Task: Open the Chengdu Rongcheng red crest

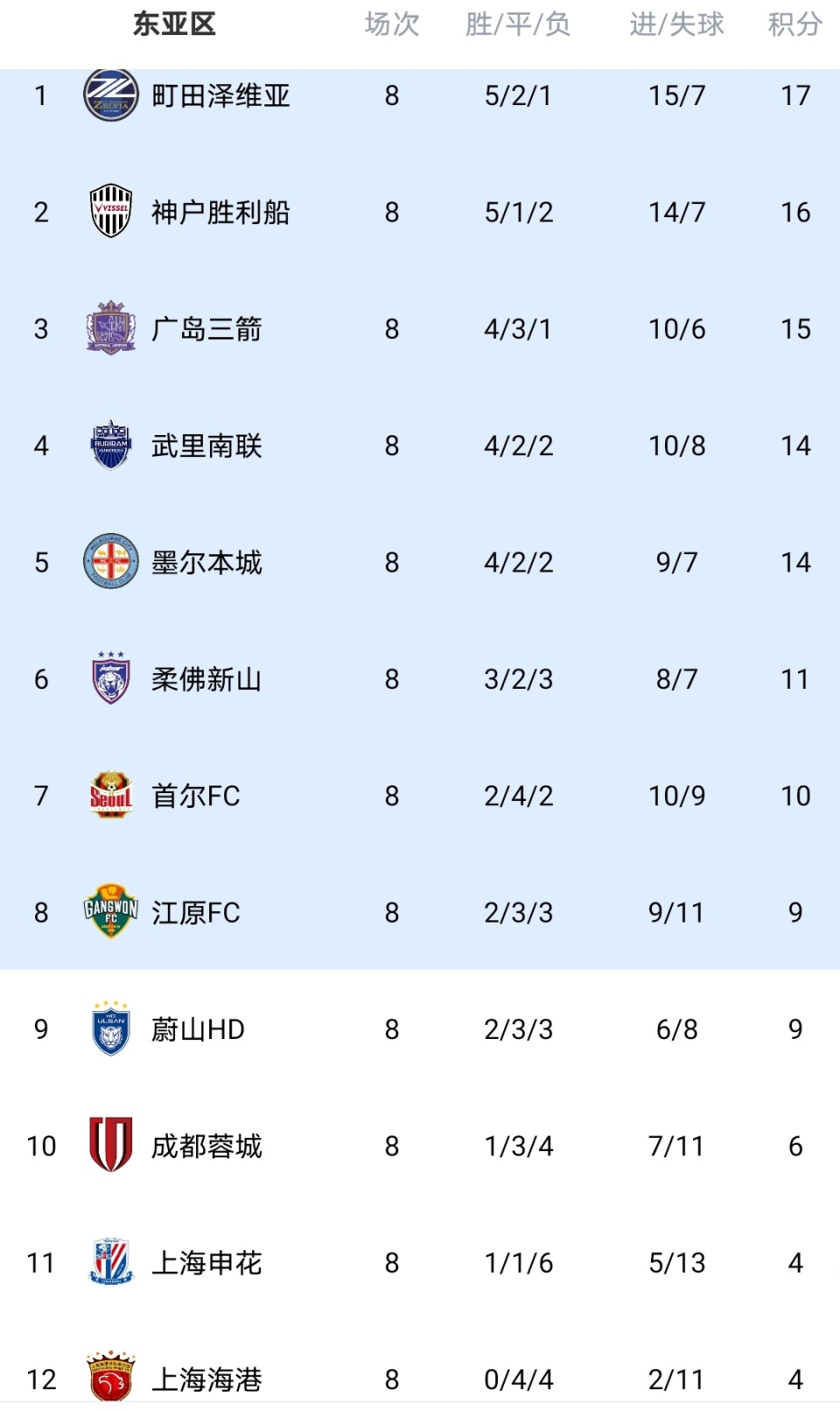Action: 111,1145
